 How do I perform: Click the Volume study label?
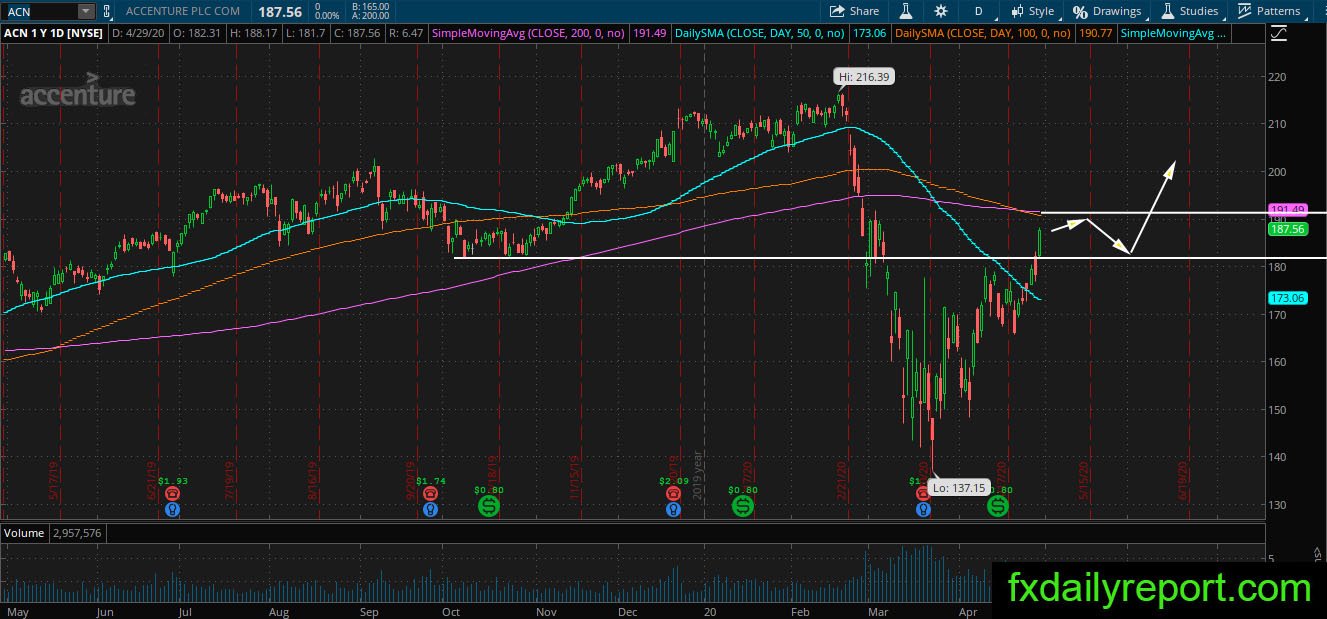tap(23, 533)
